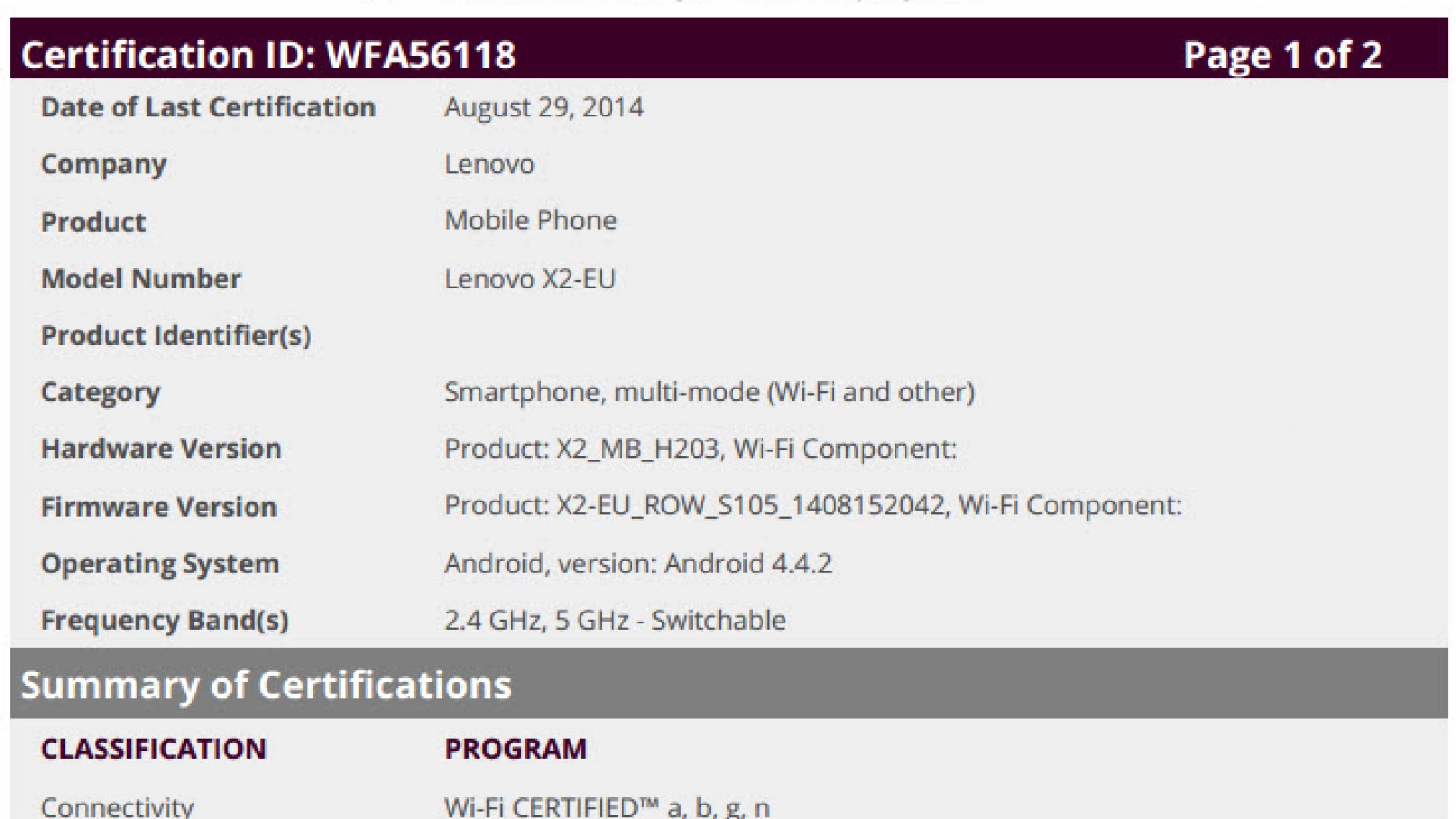Click the Product Identifier(s) label
Screen dimensions: 1456x819
(176, 336)
